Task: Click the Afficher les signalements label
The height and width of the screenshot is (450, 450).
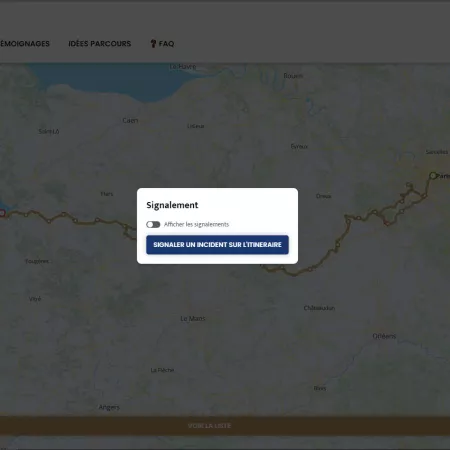Action: coord(196,224)
